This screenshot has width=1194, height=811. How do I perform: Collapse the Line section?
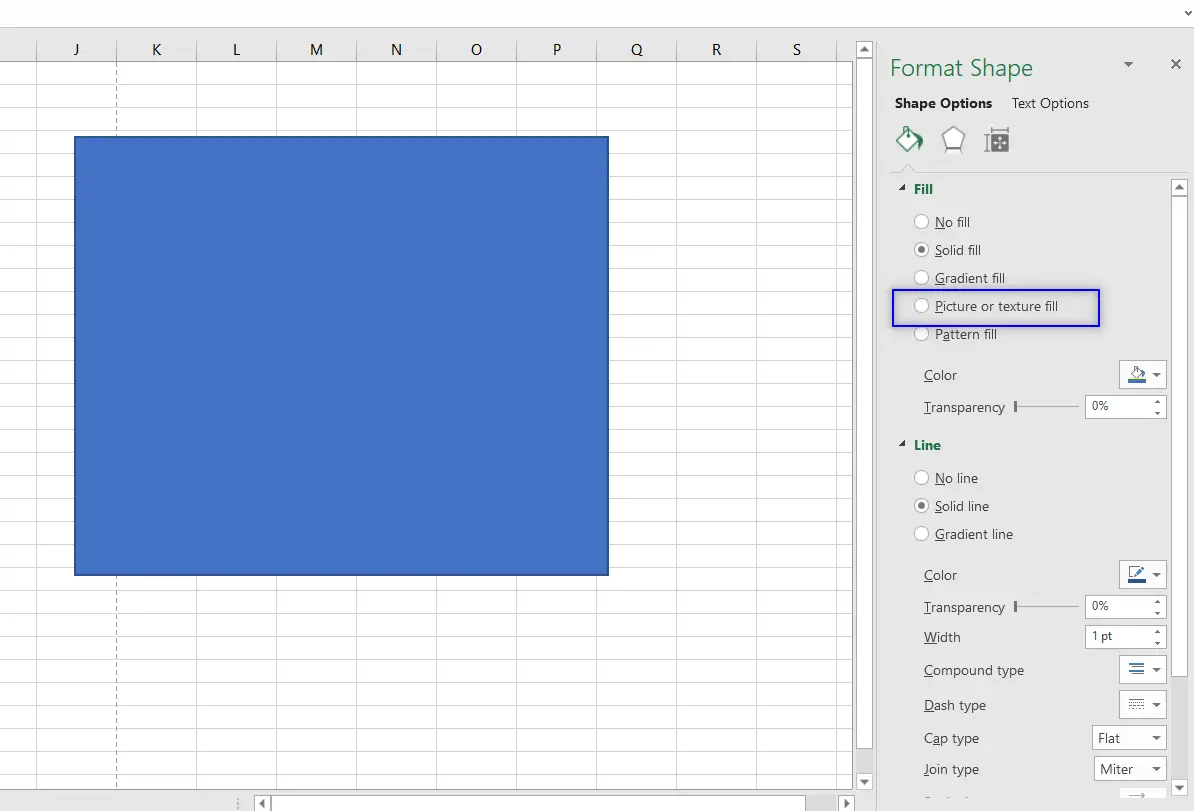click(x=902, y=444)
